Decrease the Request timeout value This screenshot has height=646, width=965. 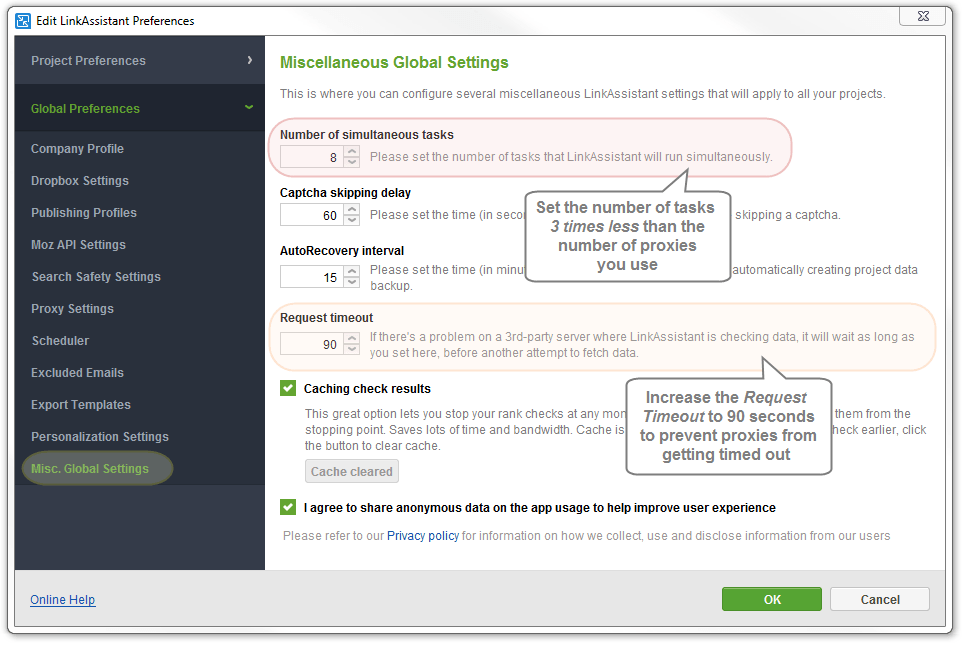click(x=352, y=348)
